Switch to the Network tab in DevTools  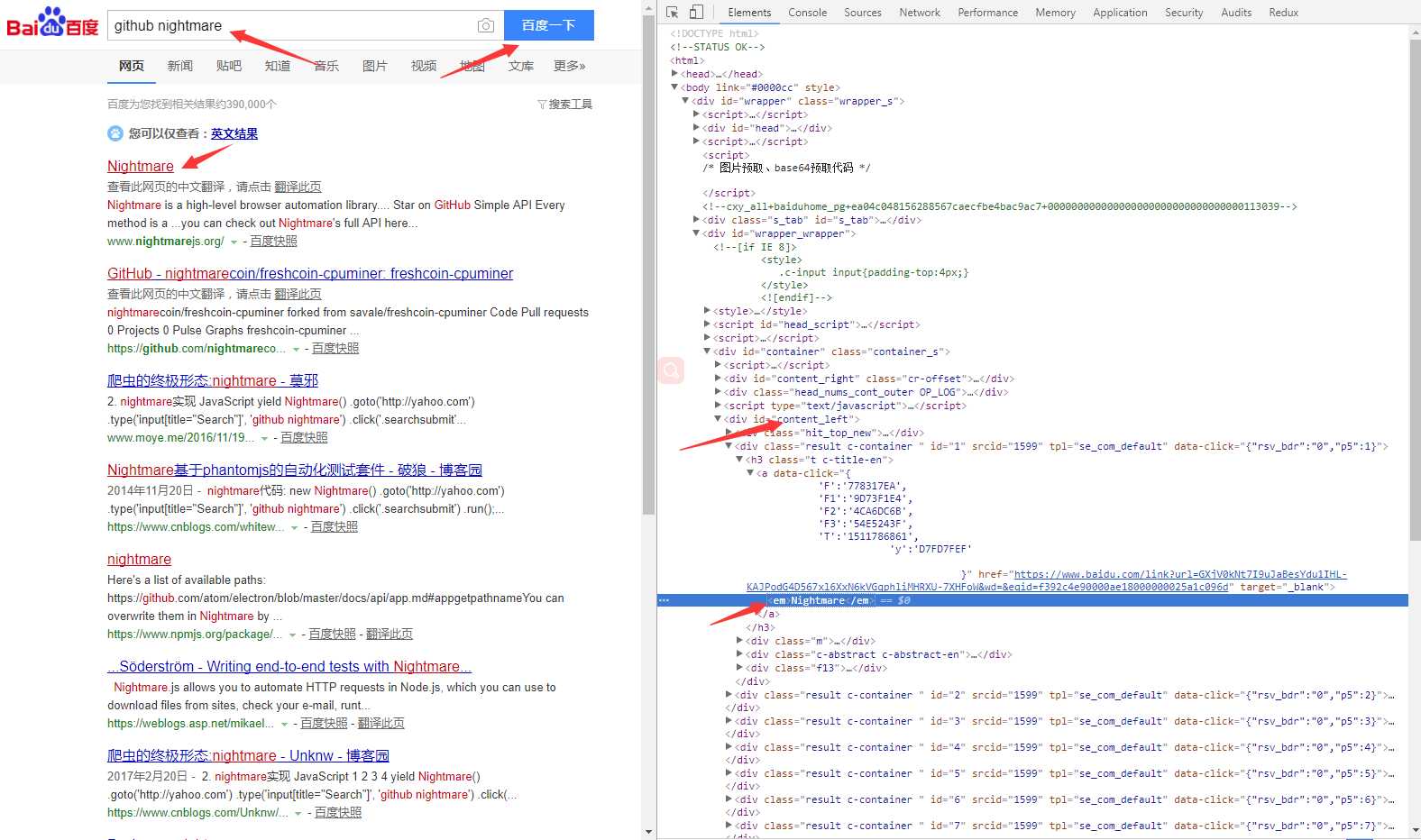click(x=920, y=13)
